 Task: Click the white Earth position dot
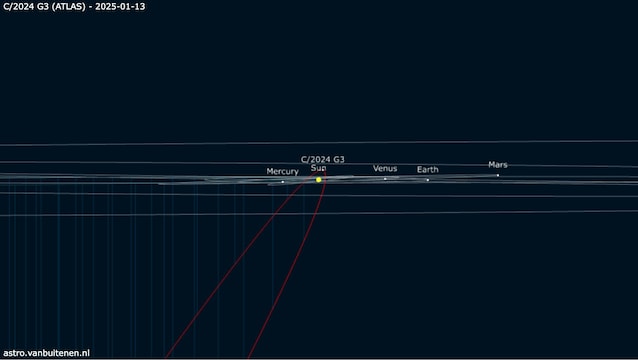tap(428, 180)
